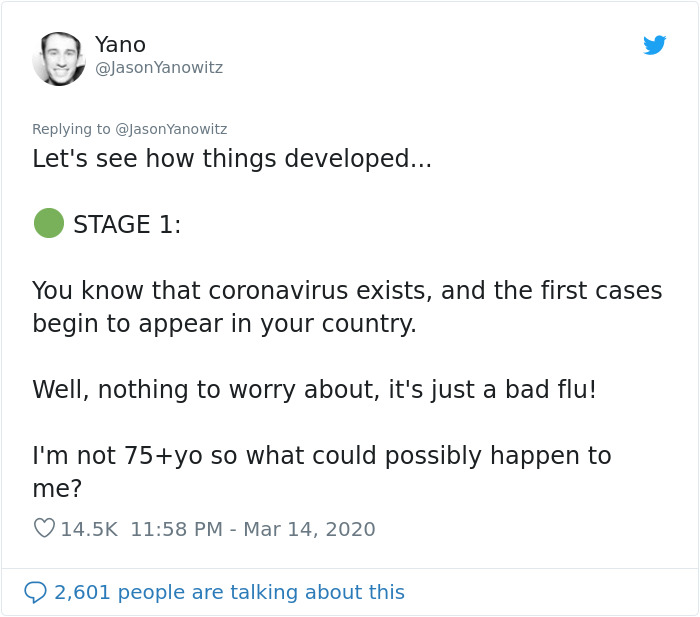Open "2,601 people are talking about this"
Viewport: 700px width, 617px height.
tap(229, 592)
